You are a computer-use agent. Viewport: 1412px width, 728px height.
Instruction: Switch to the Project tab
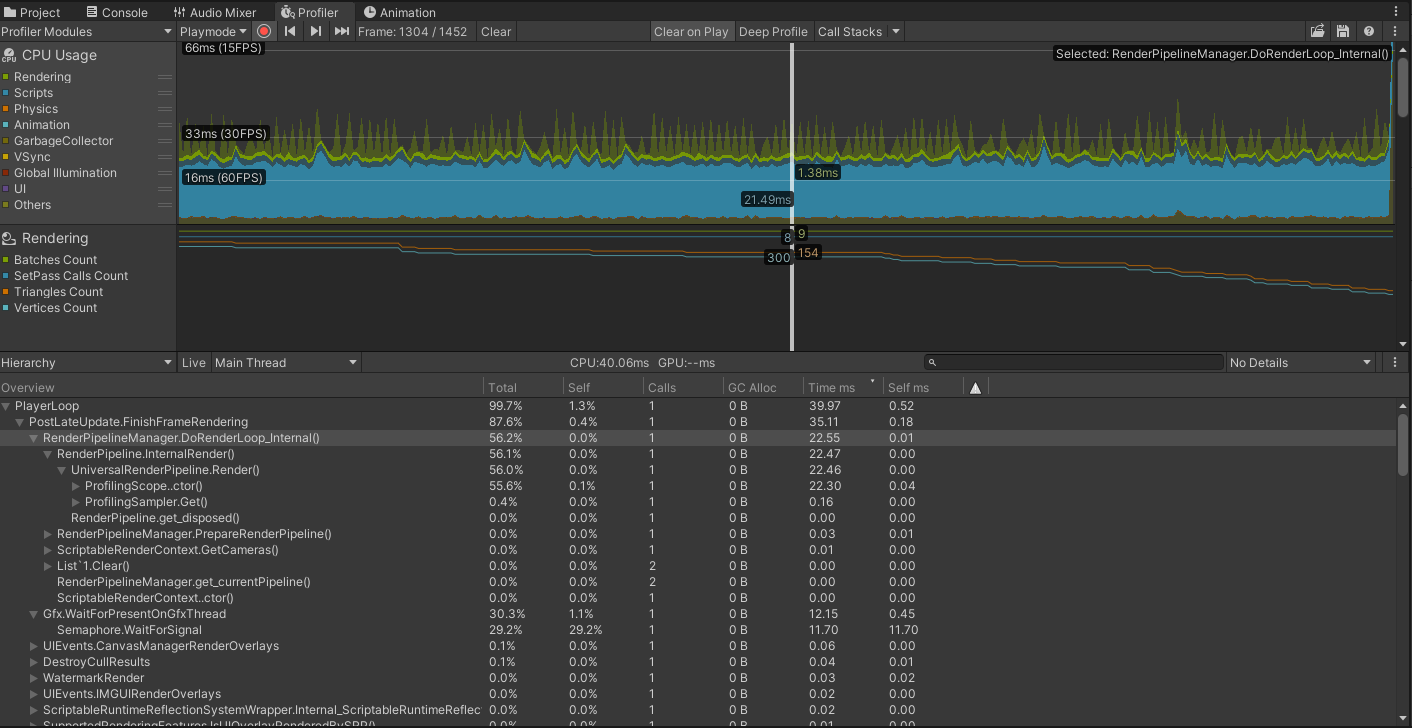[x=32, y=12]
